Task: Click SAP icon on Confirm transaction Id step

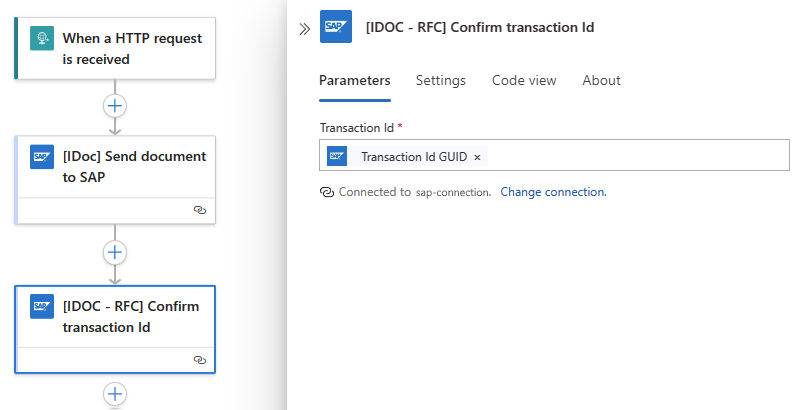Action: tap(42, 307)
